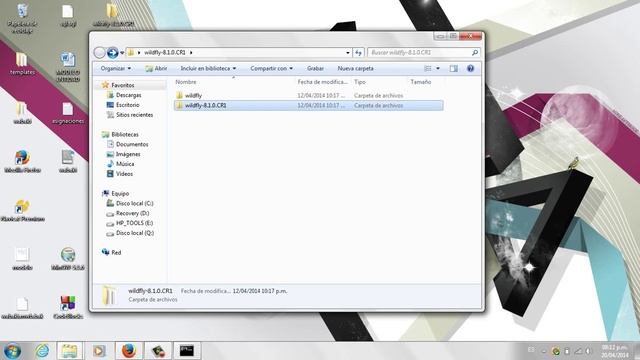The image size is (640, 360).
Task: Change the view with the views icon
Action: pos(428,69)
